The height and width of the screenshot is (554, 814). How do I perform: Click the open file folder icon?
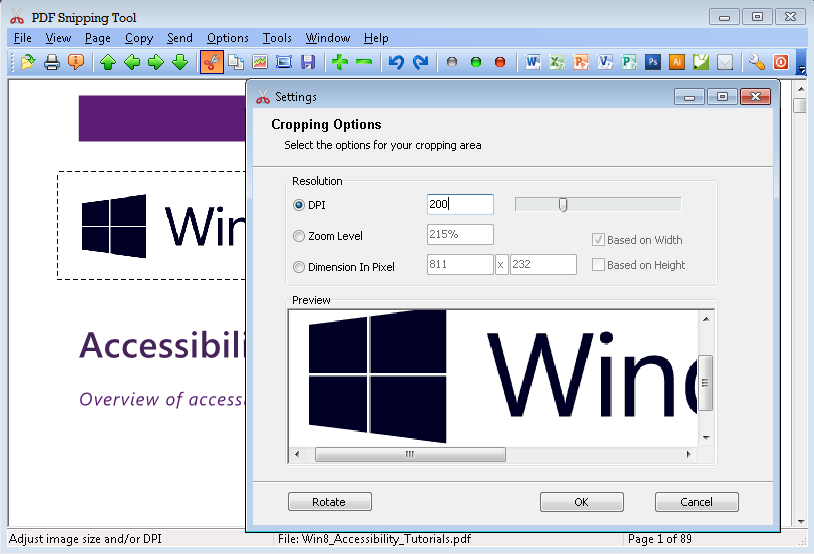point(28,62)
